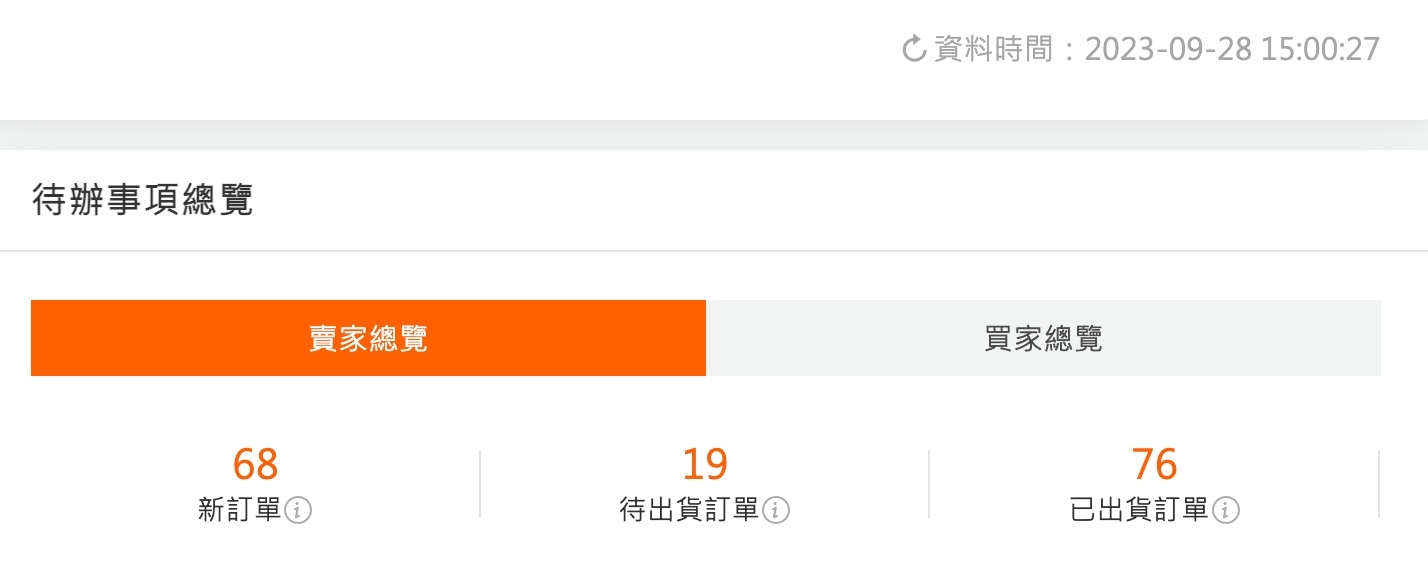Switch to the 買家總覽 tab
Viewport: 1428px width, 584px height.
(1043, 338)
